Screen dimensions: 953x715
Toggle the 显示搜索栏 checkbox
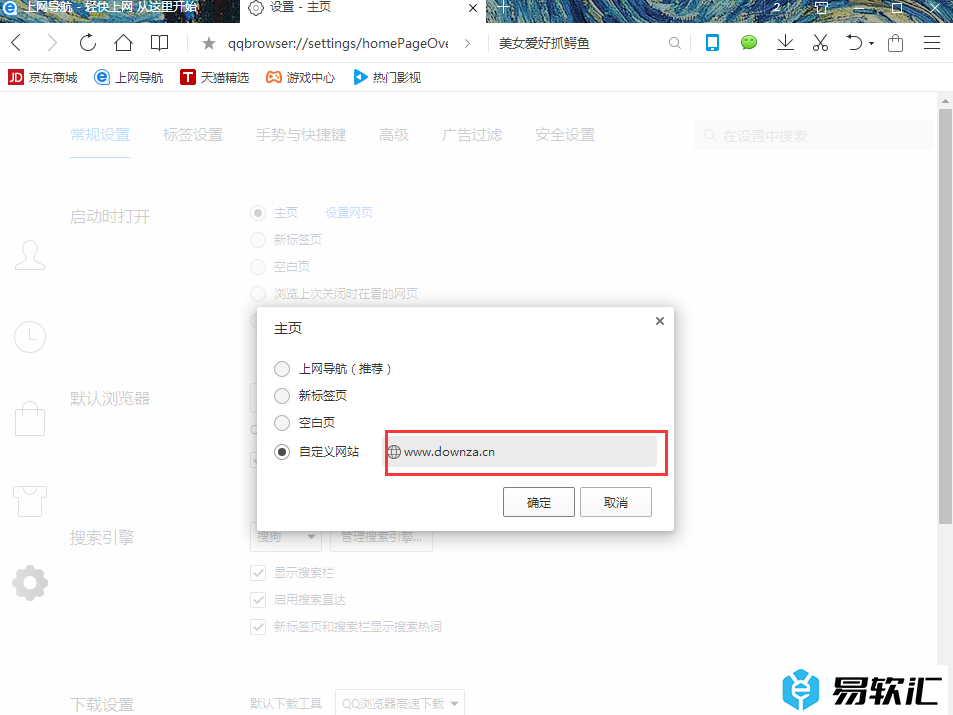(258, 573)
